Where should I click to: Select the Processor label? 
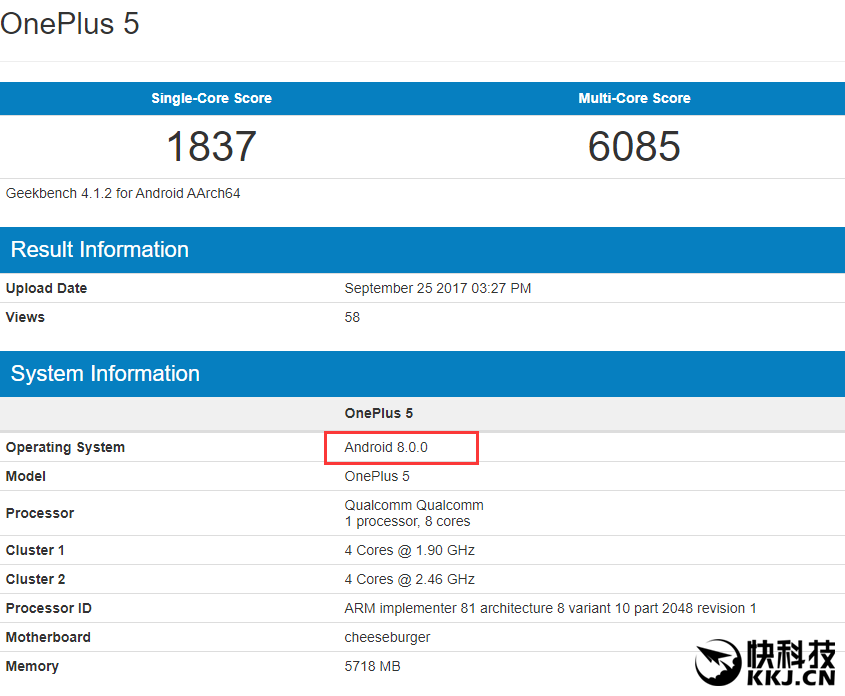pyautogui.click(x=40, y=513)
